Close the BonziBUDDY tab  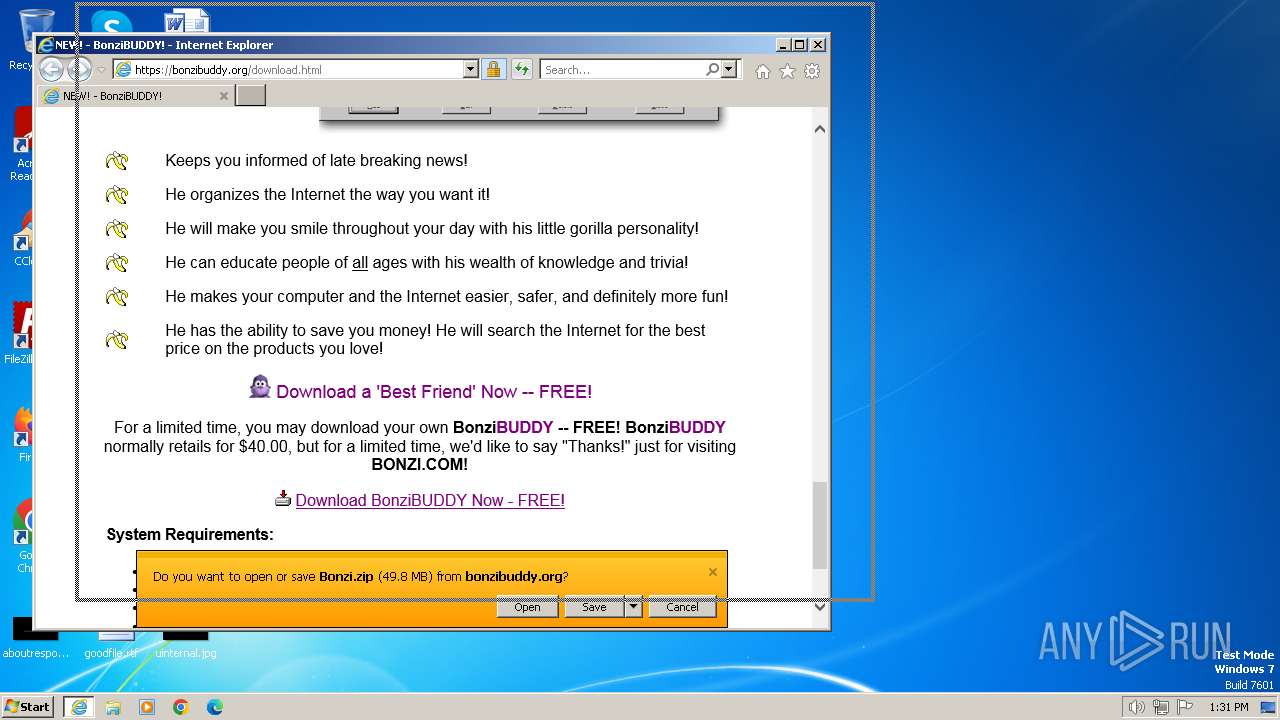(x=223, y=96)
